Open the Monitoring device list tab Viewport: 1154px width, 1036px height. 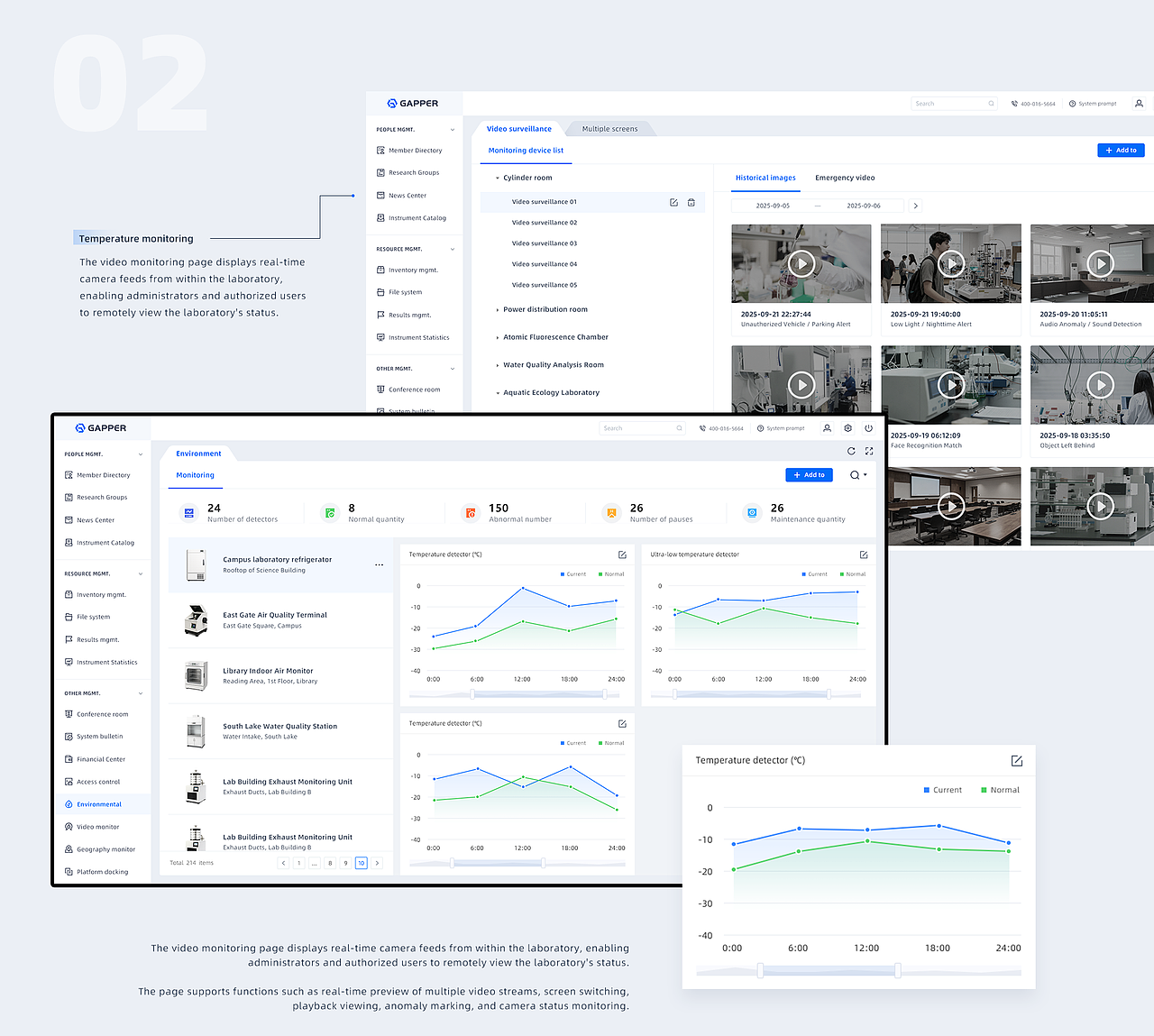(526, 151)
